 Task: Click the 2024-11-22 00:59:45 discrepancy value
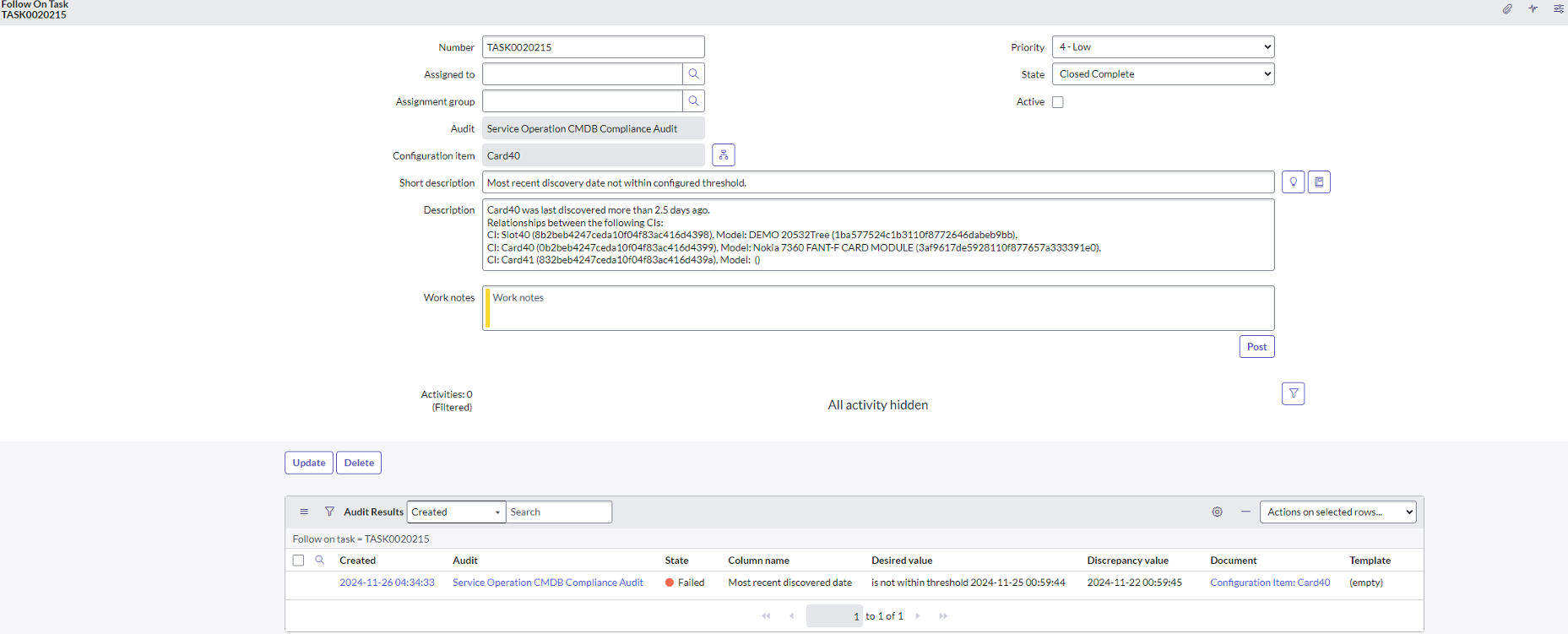[x=1134, y=583]
